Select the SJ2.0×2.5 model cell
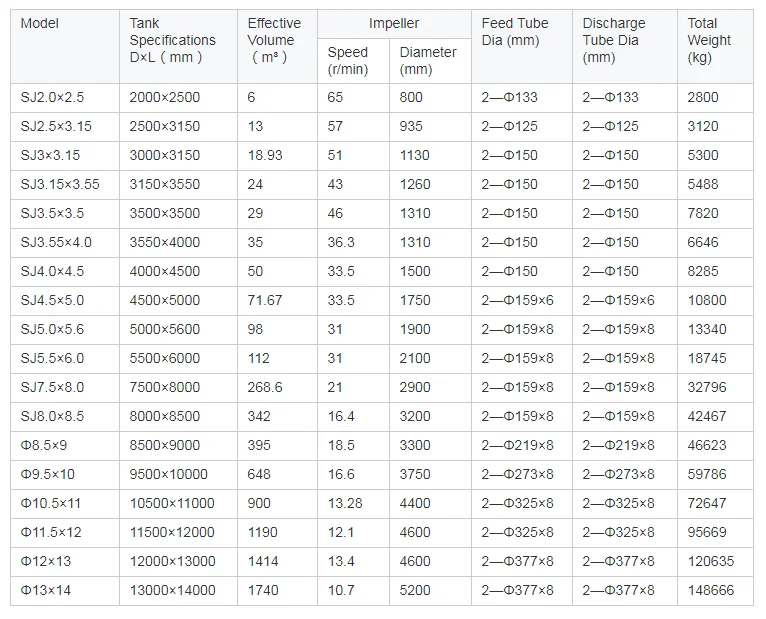Screen dimensions: 766x619 point(54,97)
